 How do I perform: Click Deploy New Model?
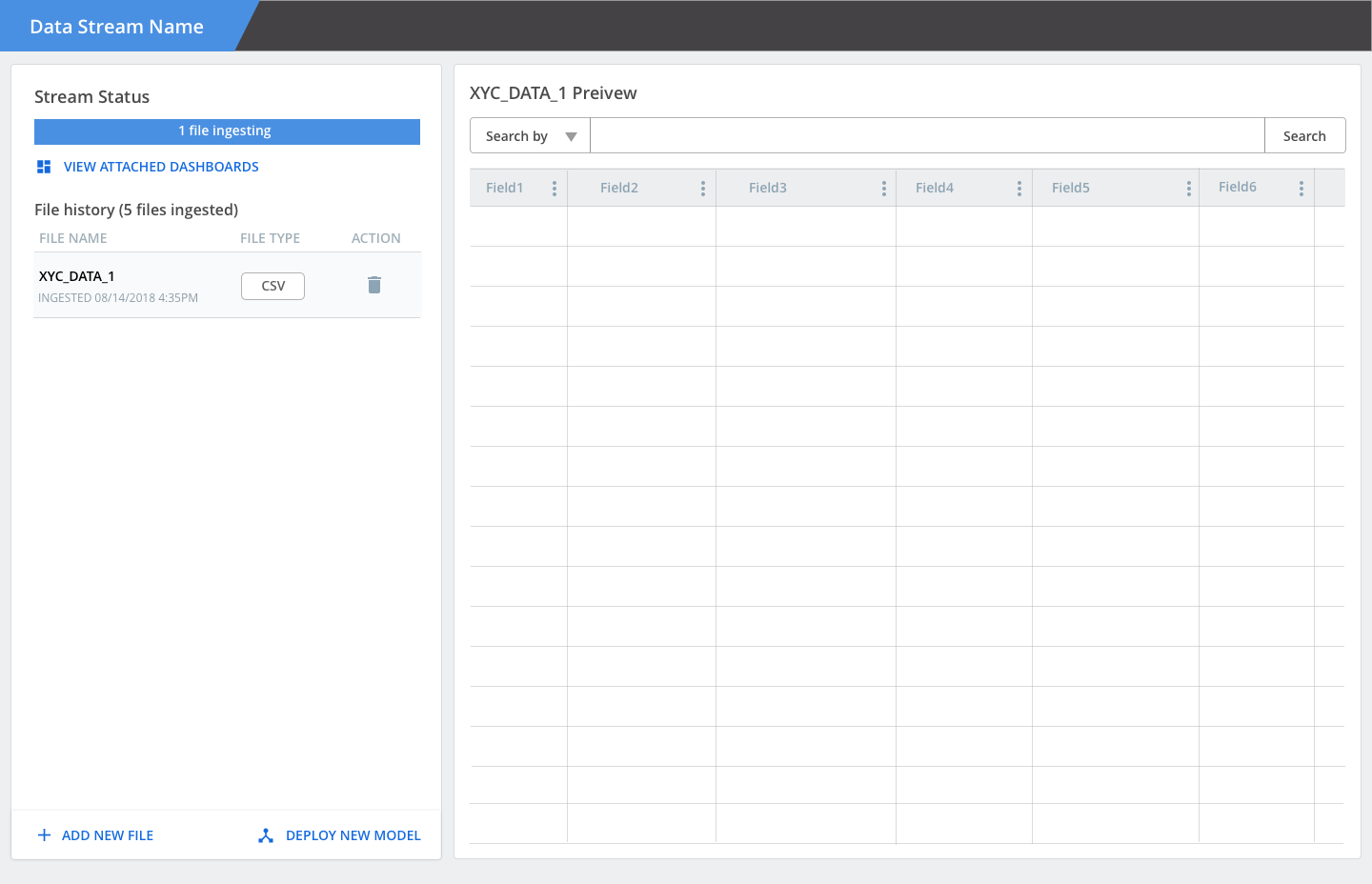(x=353, y=835)
